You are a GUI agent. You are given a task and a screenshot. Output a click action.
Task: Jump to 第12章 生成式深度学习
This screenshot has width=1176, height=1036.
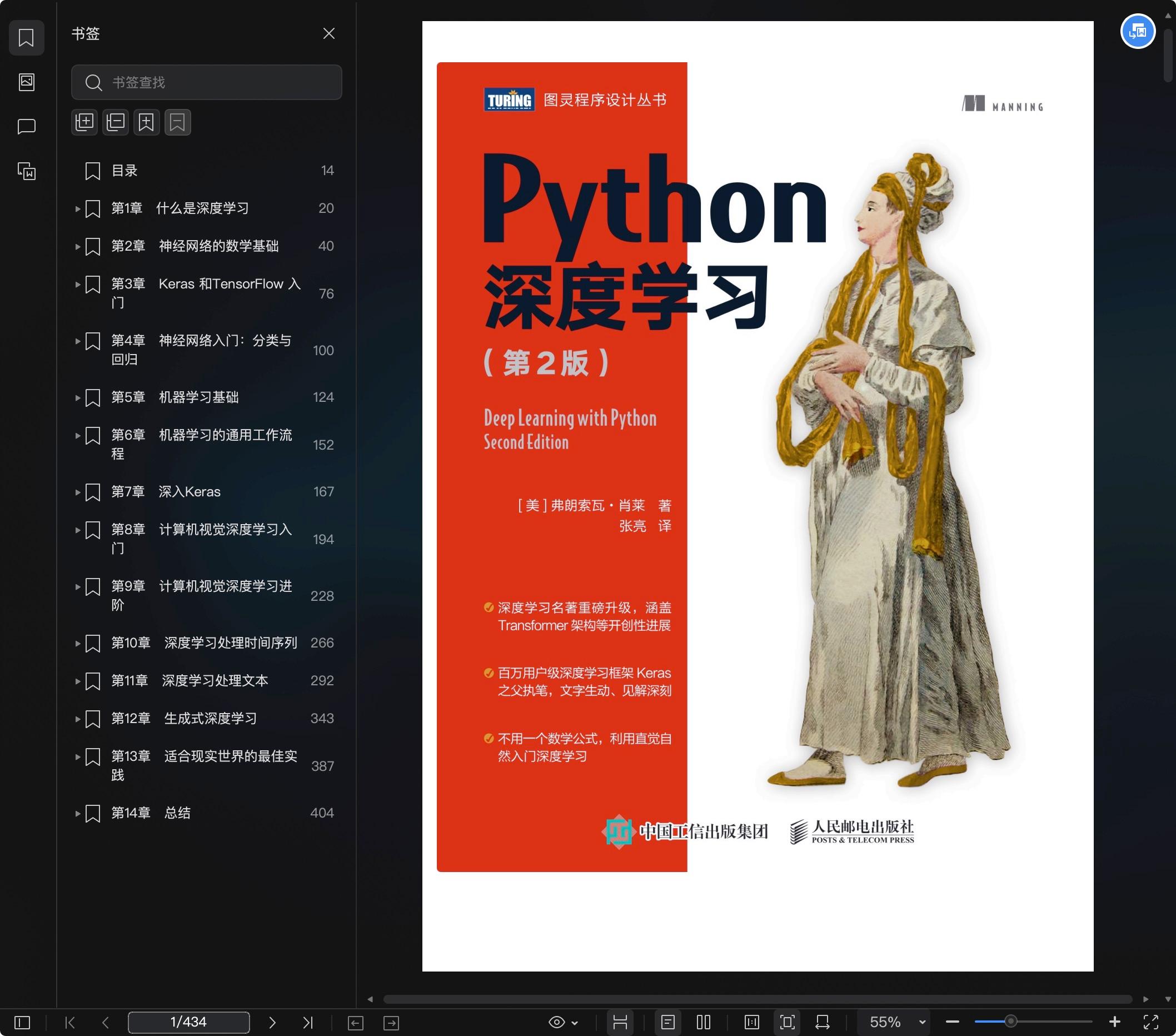pyautogui.click(x=184, y=719)
